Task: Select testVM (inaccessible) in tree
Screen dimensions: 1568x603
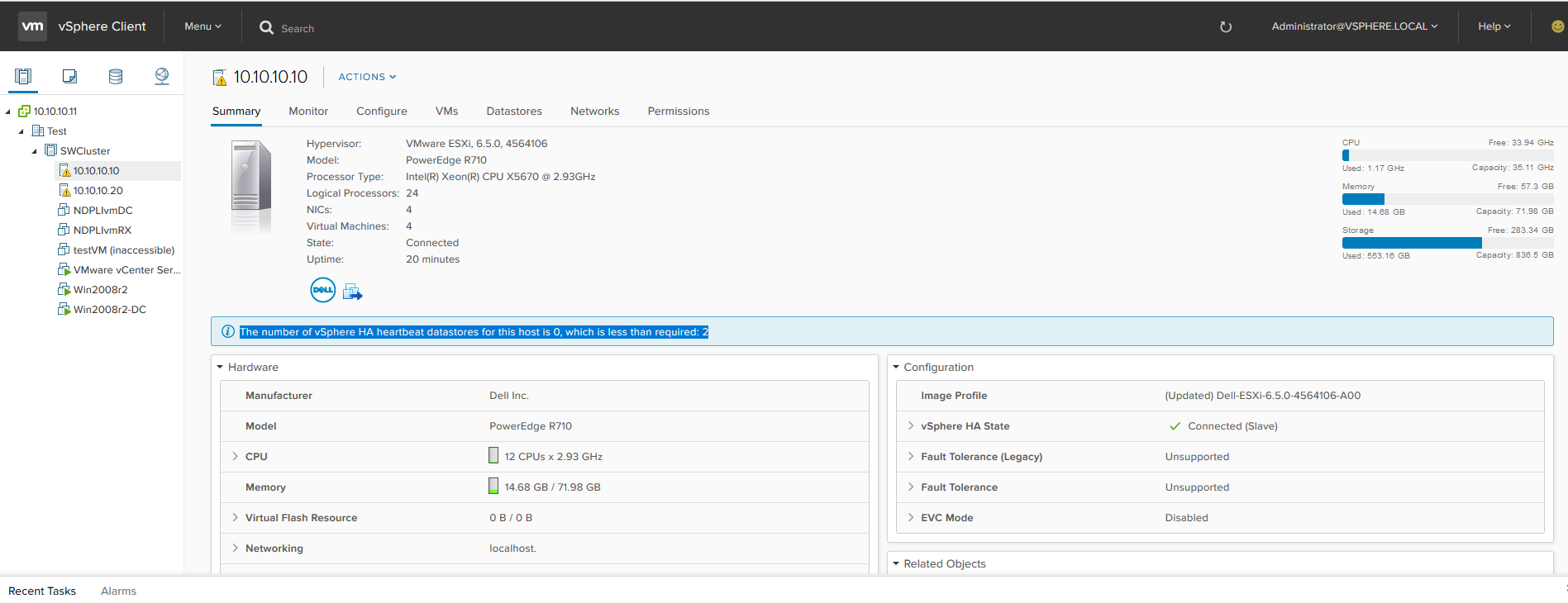Action: point(124,250)
